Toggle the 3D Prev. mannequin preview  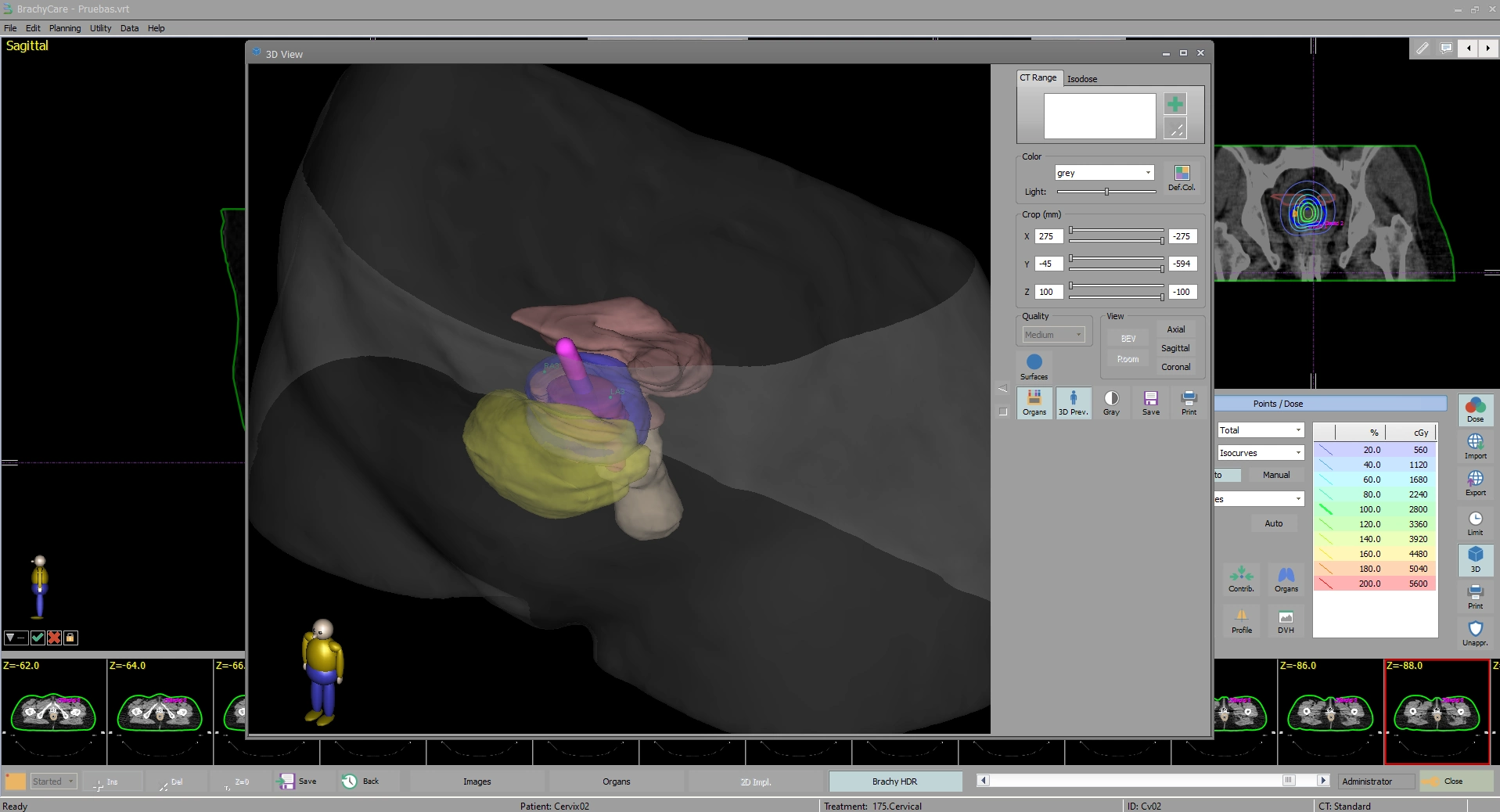pos(1073,403)
